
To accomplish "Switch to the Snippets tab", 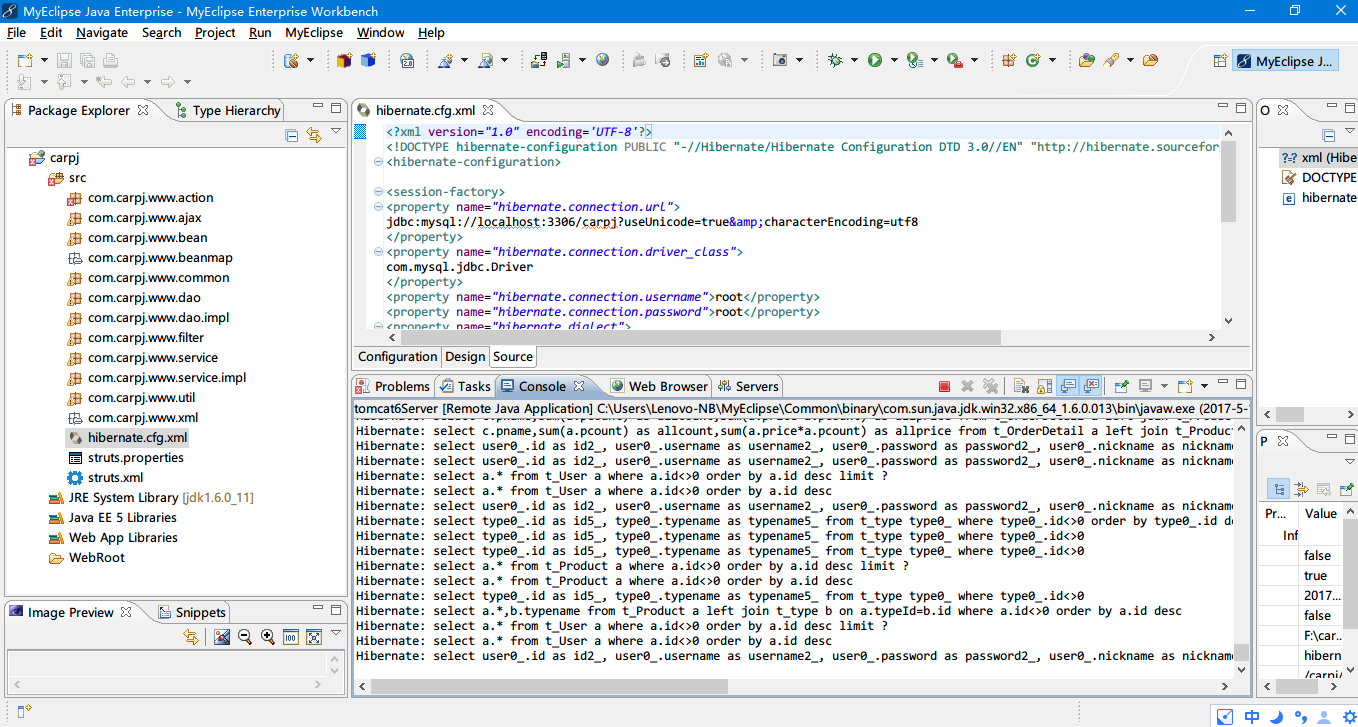I will (x=193, y=612).
